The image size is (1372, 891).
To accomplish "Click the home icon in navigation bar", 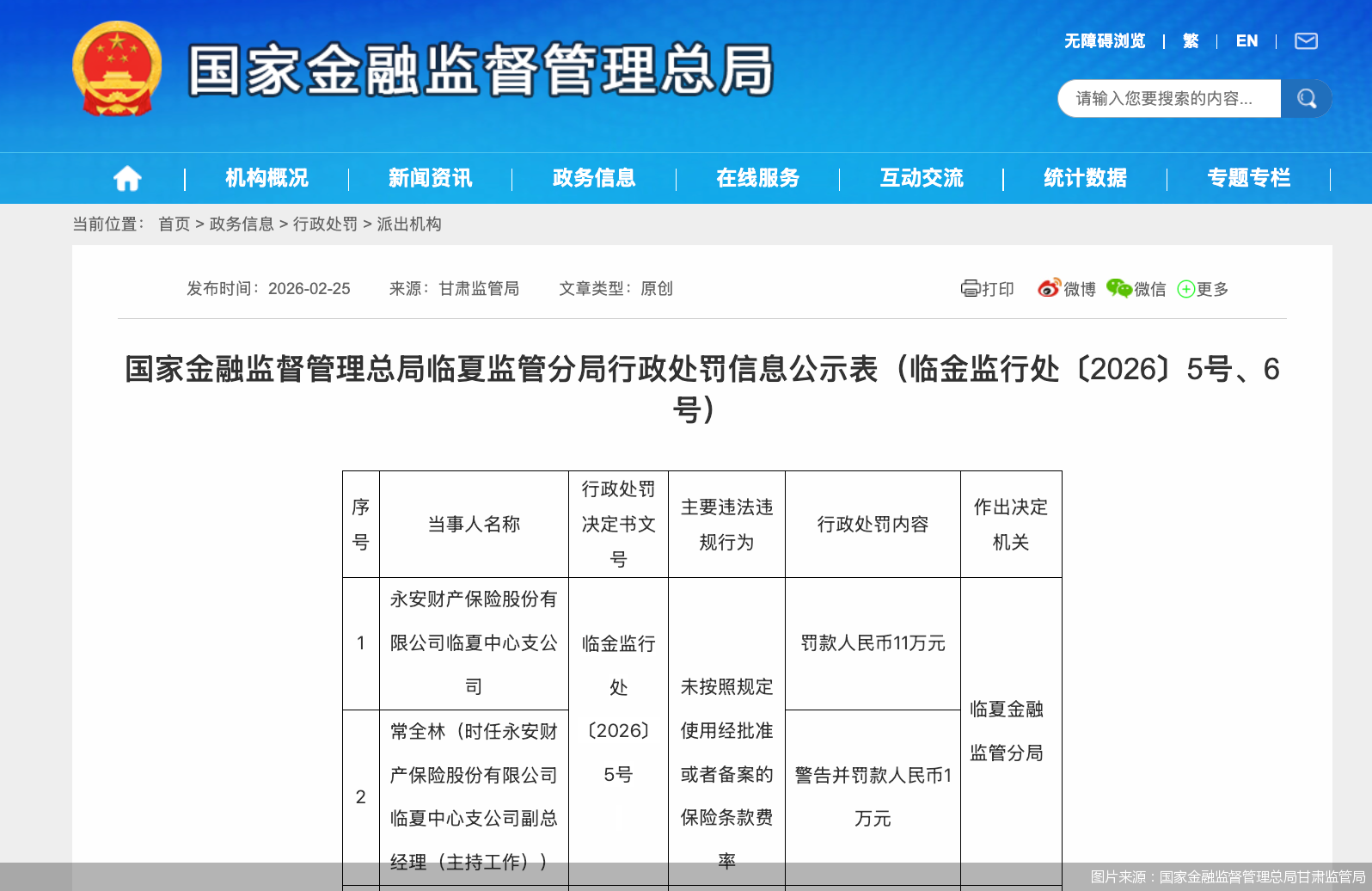I will pyautogui.click(x=127, y=178).
